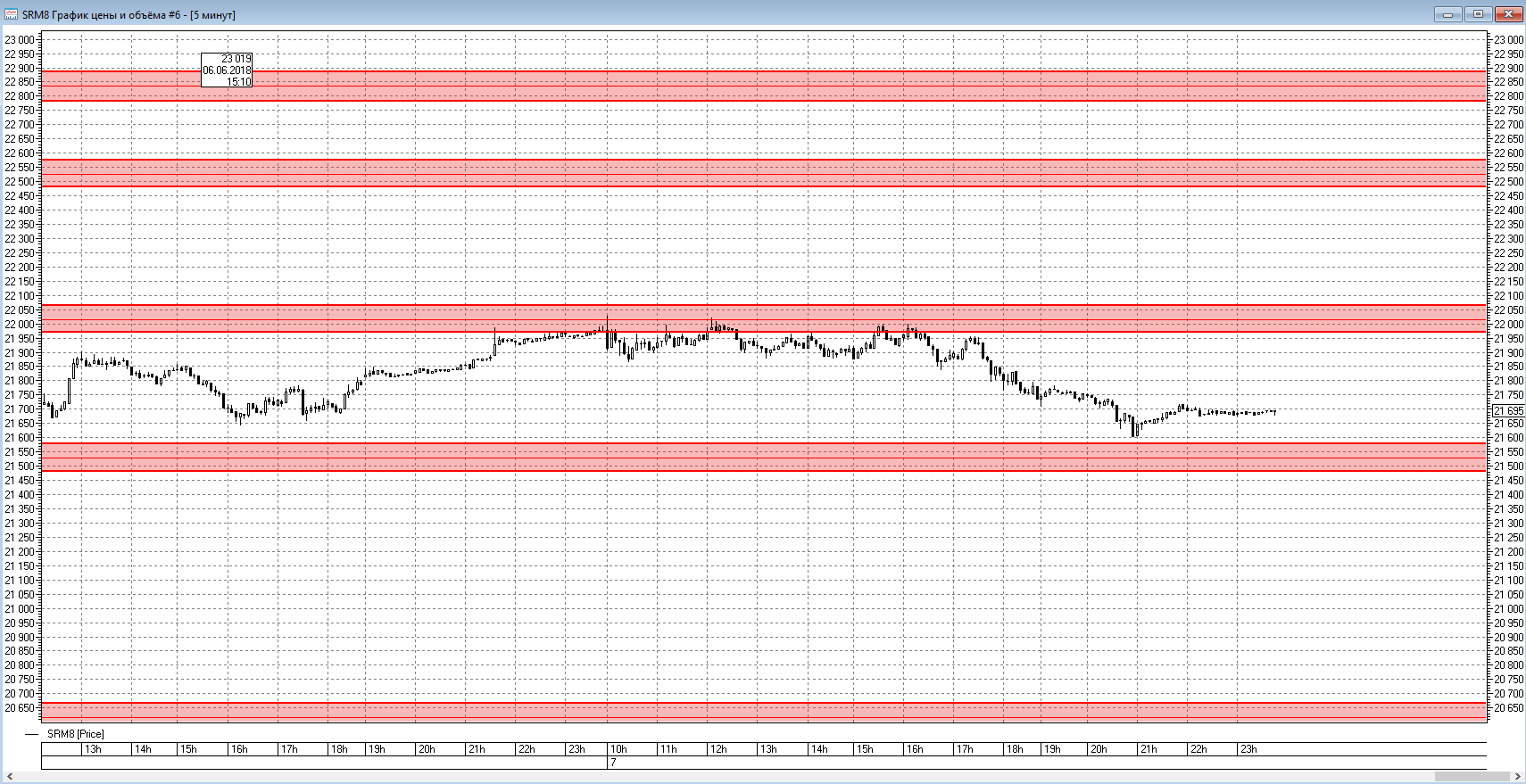Image resolution: width=1526 pixels, height=784 pixels.
Task: Click the 23 019 value in the tooltip
Action: click(x=236, y=59)
